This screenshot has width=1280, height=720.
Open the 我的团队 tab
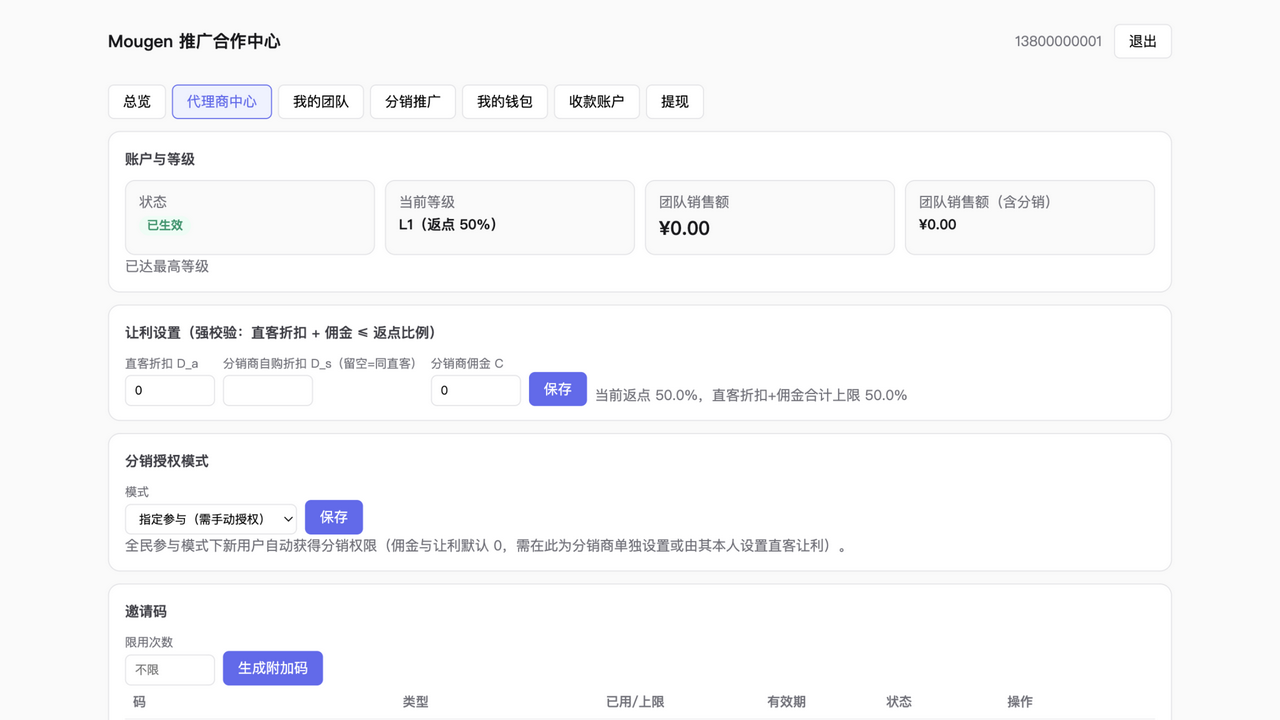321,102
